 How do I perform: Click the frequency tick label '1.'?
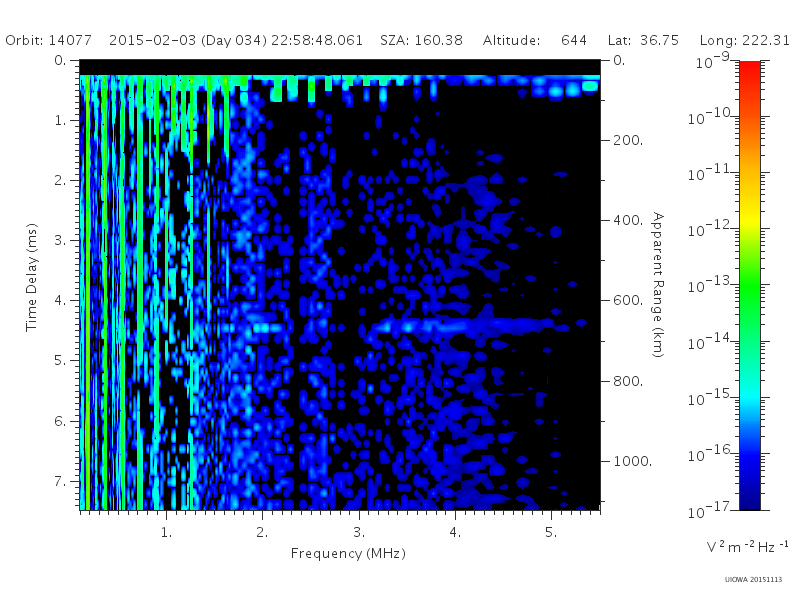(167, 533)
